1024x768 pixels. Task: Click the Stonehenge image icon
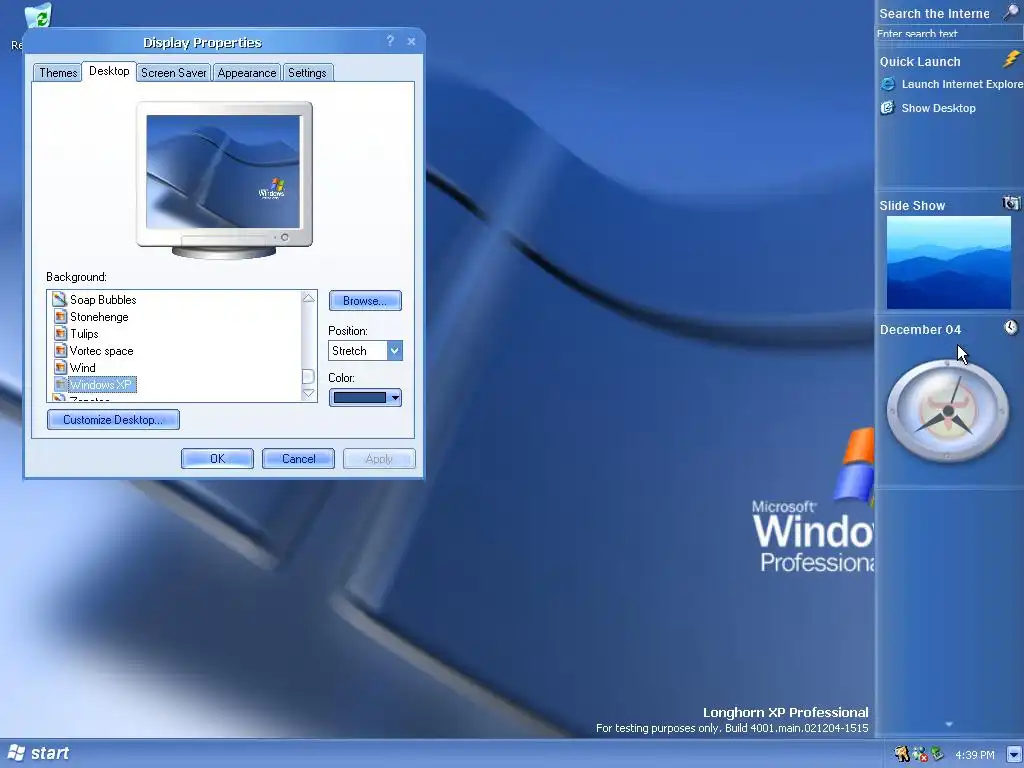tap(60, 317)
